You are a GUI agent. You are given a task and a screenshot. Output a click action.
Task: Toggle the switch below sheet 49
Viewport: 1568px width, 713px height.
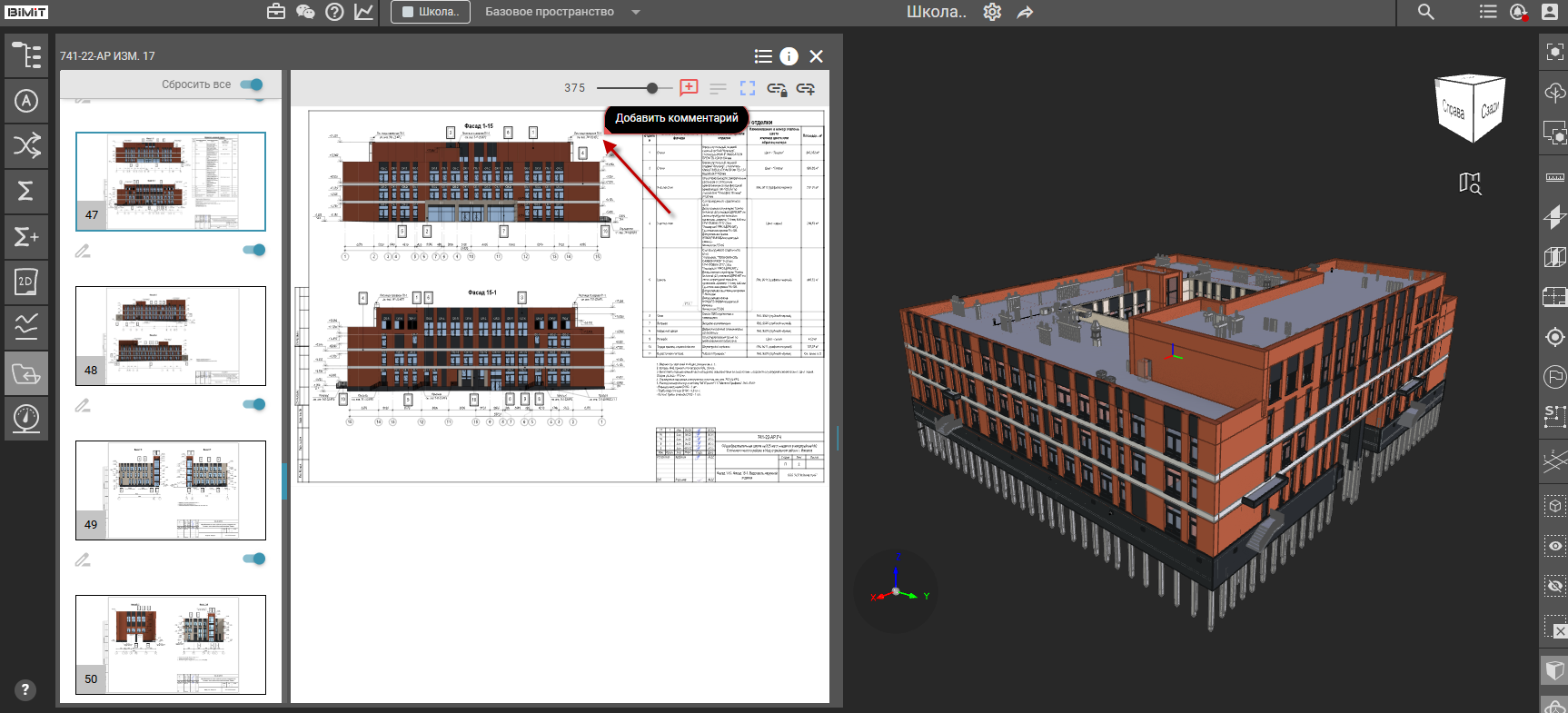(254, 559)
